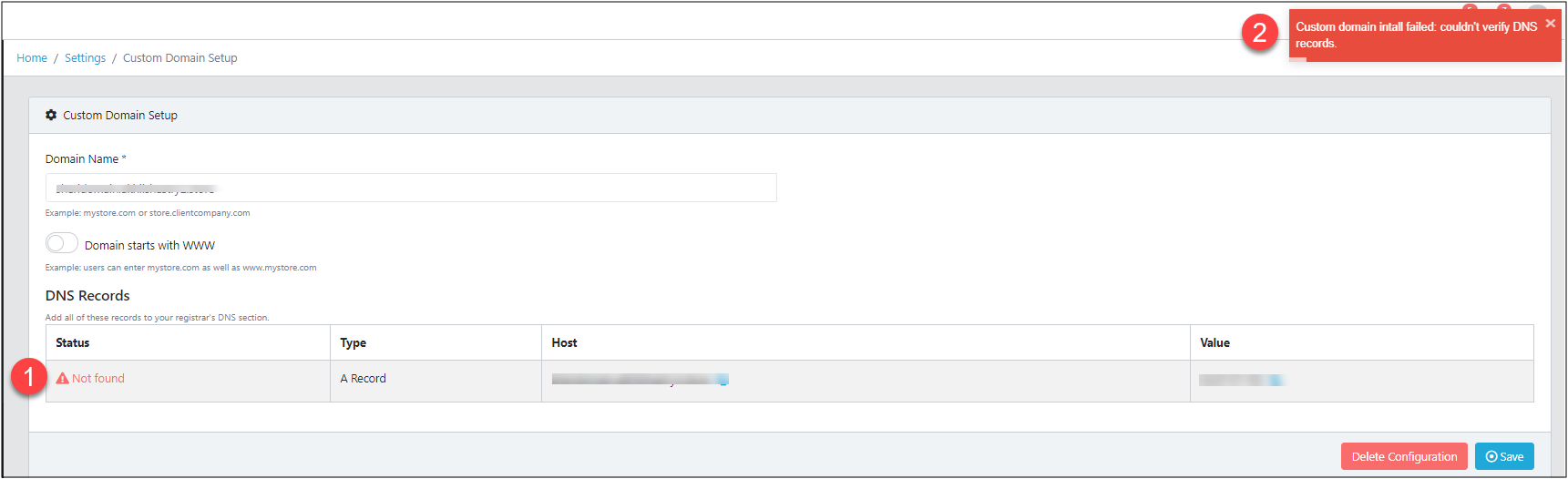Click the Status column header
Screen dimensions: 1568x479
coord(73,343)
